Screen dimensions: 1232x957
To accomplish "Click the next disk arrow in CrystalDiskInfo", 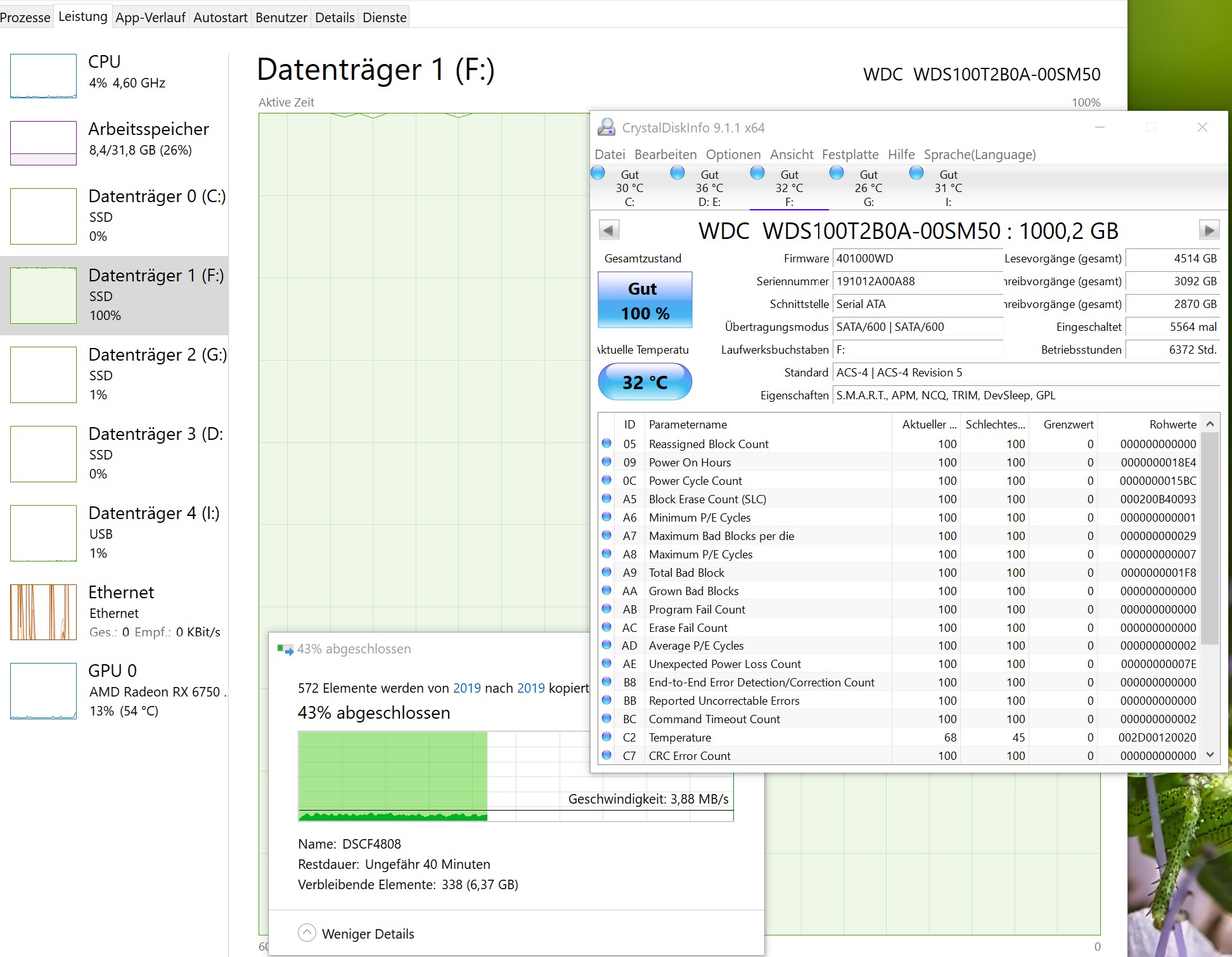I will click(1209, 230).
